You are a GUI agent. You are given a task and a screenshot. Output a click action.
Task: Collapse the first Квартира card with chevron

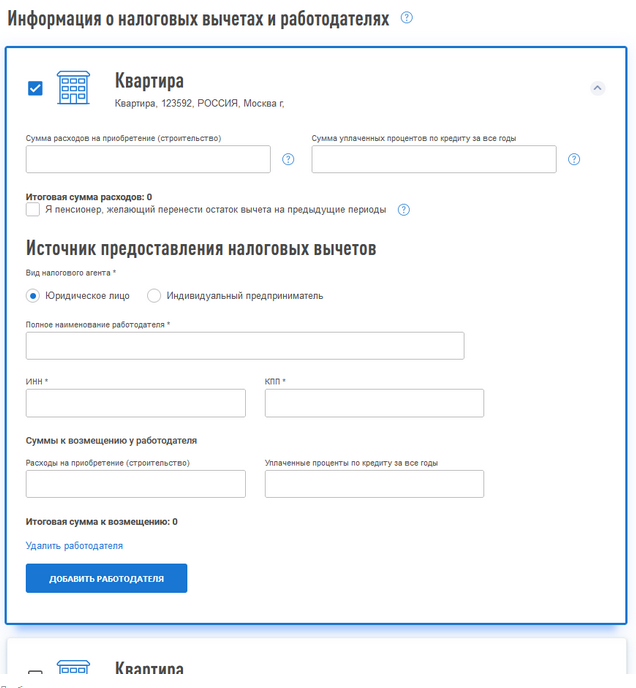click(x=597, y=88)
